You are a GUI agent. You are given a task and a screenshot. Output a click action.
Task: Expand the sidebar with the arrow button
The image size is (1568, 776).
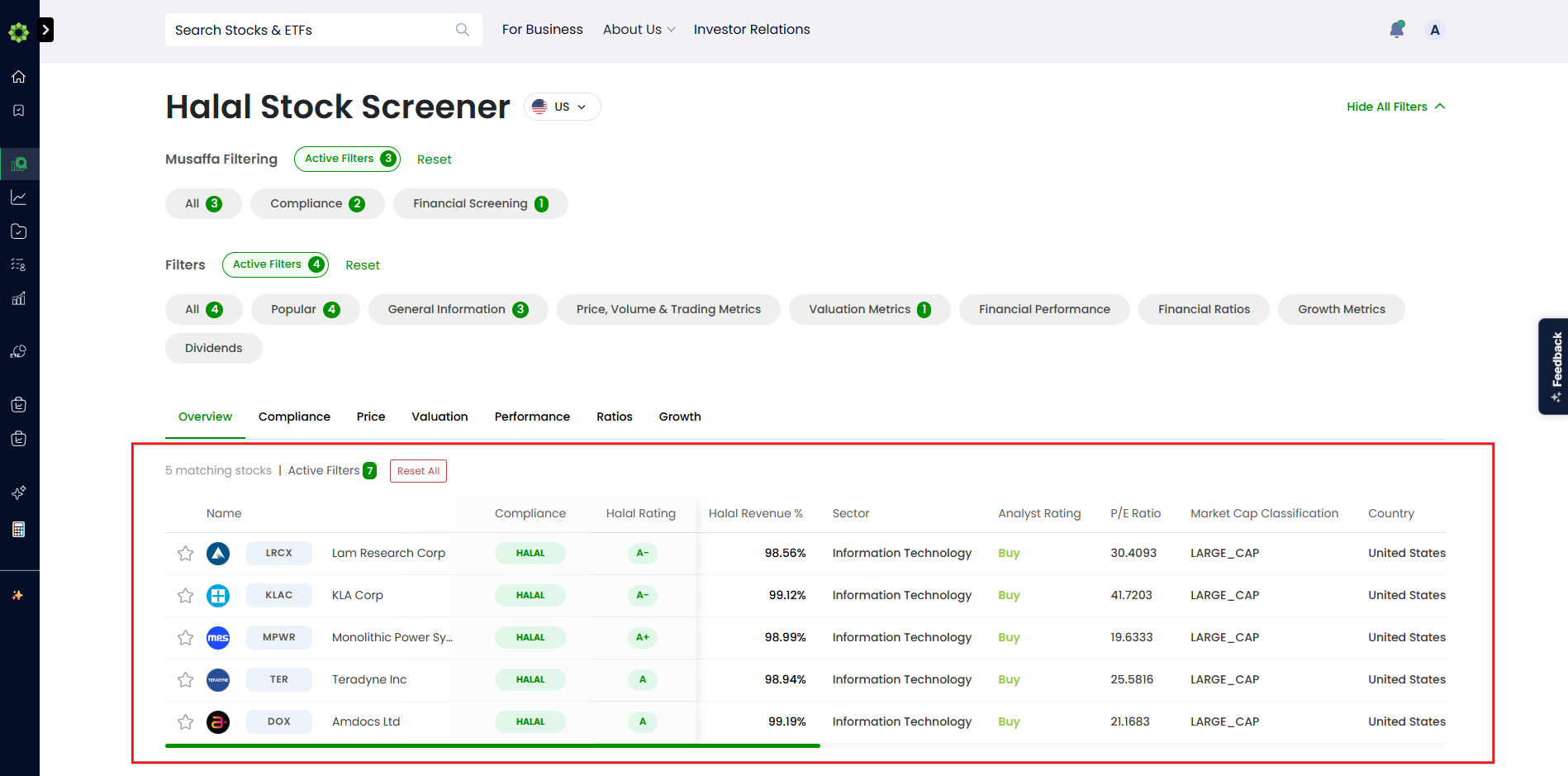point(46,30)
